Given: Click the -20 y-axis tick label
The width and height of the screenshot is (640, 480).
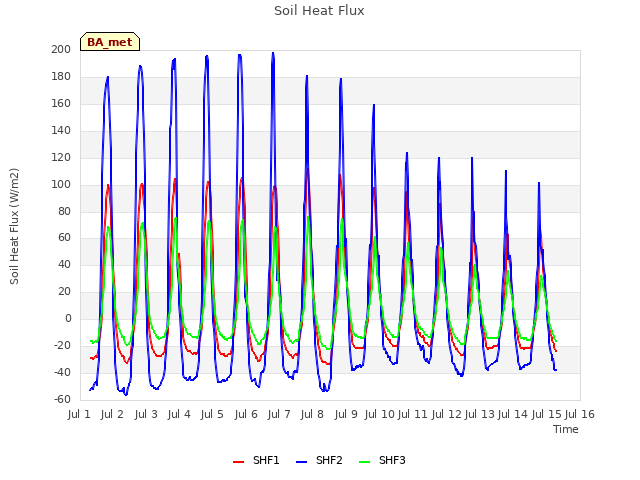Looking at the screenshot, I should (62, 345).
